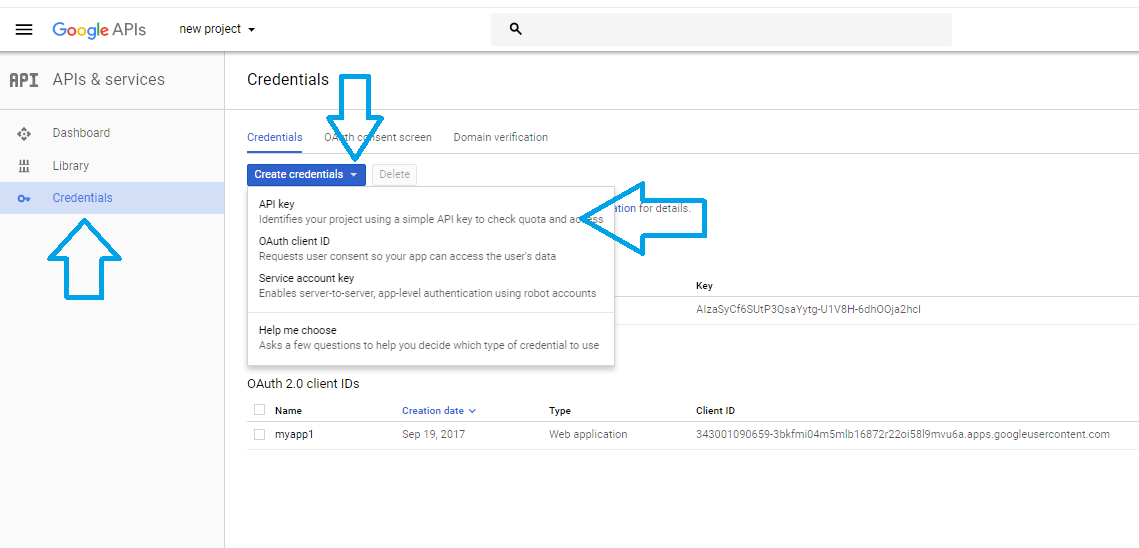Click the Client ID column header
1139x548 pixels.
click(716, 411)
